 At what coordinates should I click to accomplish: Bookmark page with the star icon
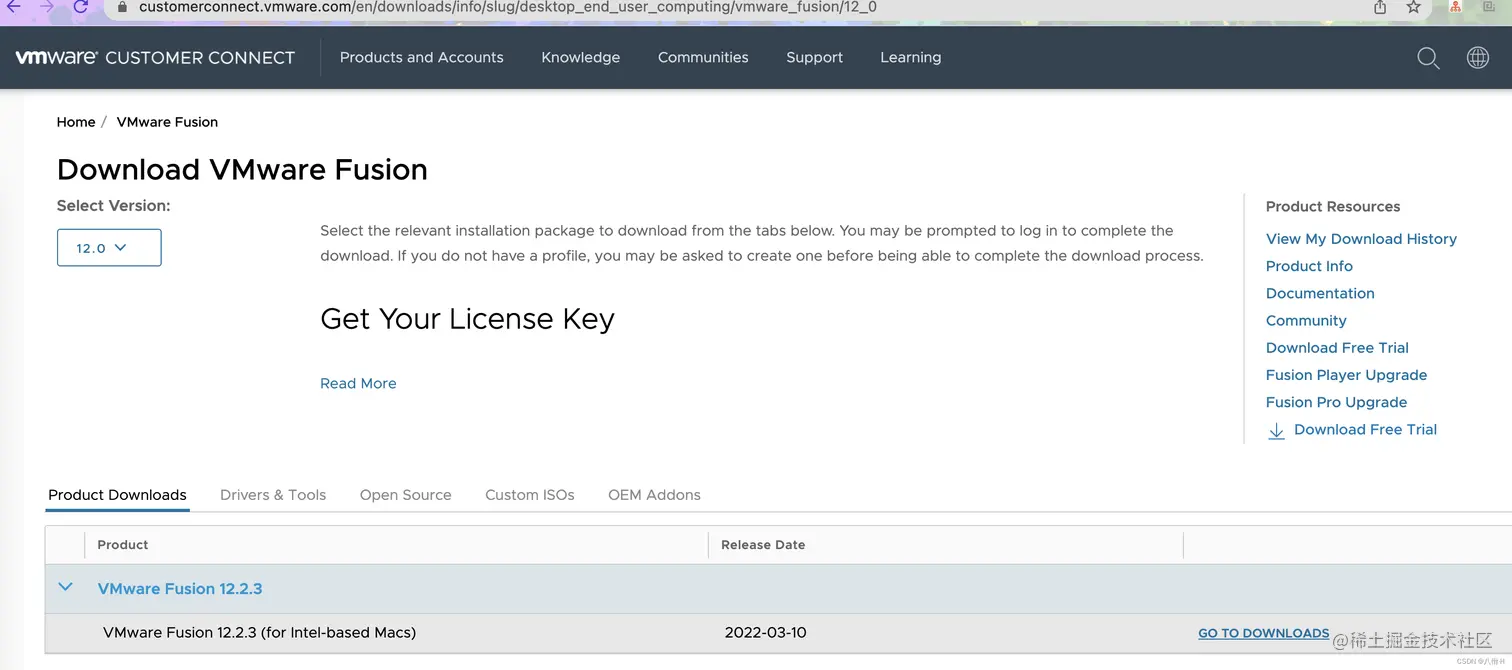coord(1413,7)
